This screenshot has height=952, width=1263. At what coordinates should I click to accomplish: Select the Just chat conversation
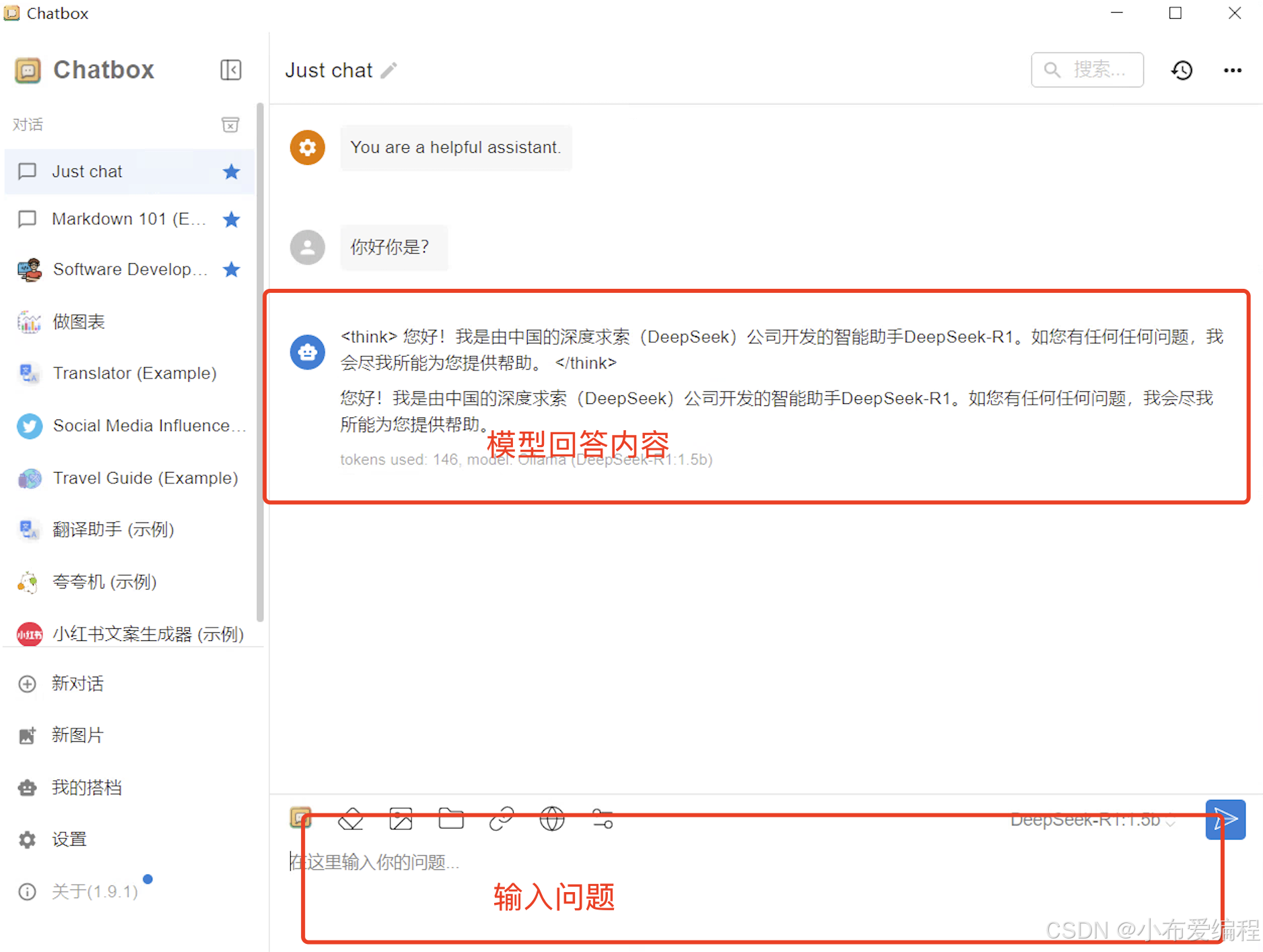(x=129, y=172)
